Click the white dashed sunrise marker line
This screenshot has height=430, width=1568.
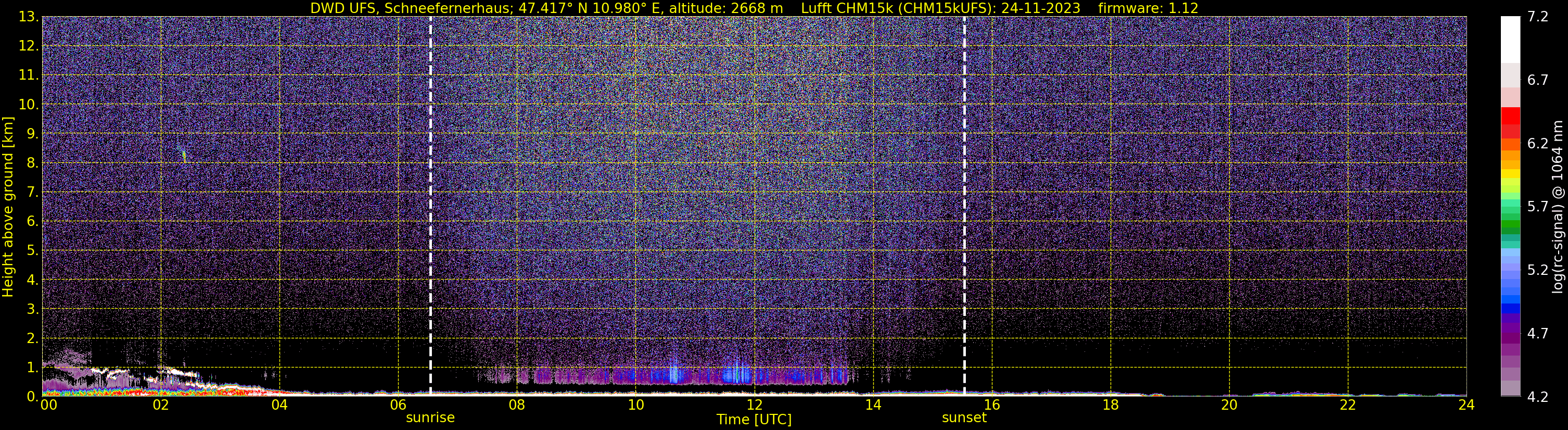coord(430,207)
